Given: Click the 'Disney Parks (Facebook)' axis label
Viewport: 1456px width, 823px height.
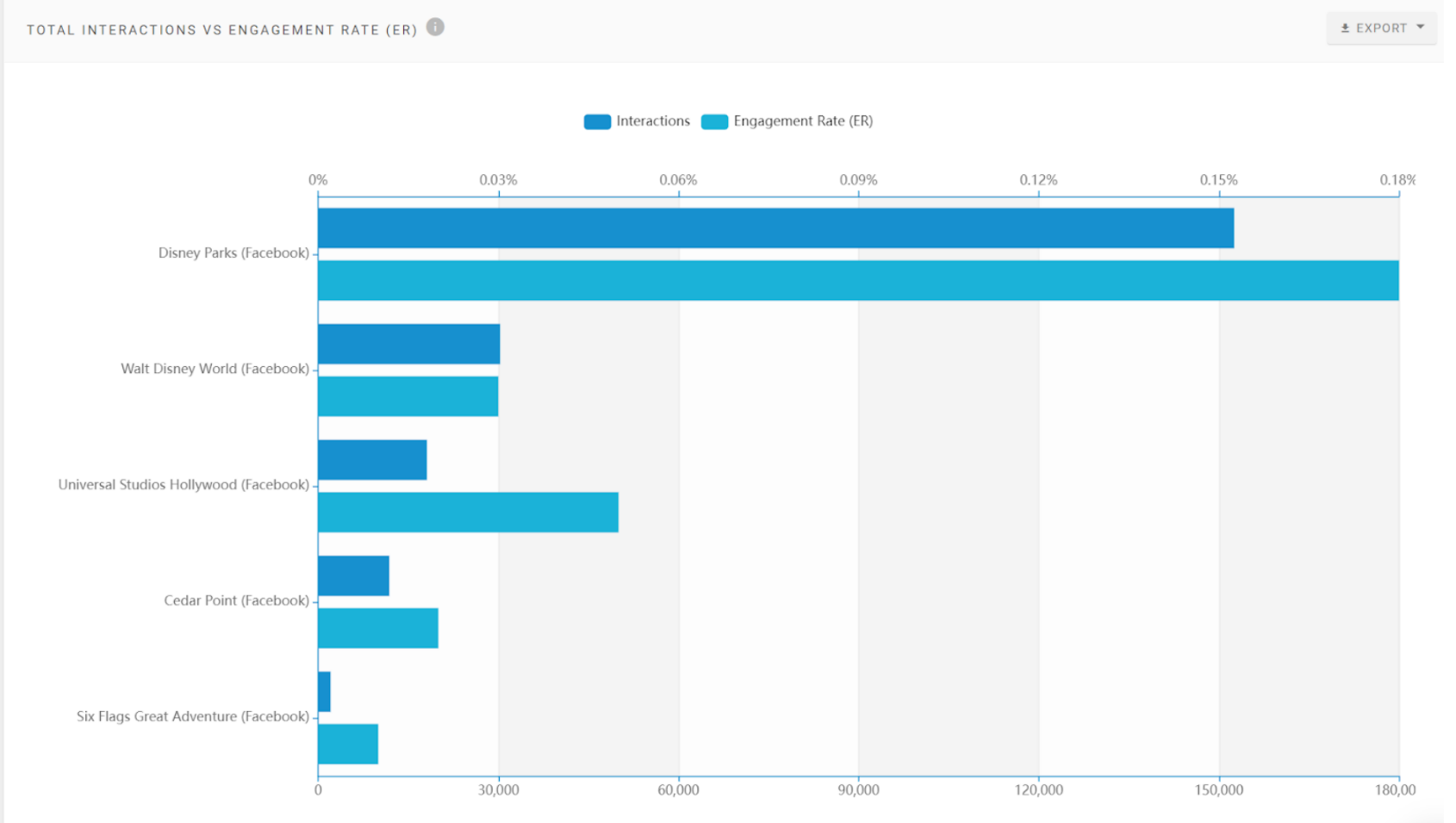Looking at the screenshot, I should (x=233, y=253).
